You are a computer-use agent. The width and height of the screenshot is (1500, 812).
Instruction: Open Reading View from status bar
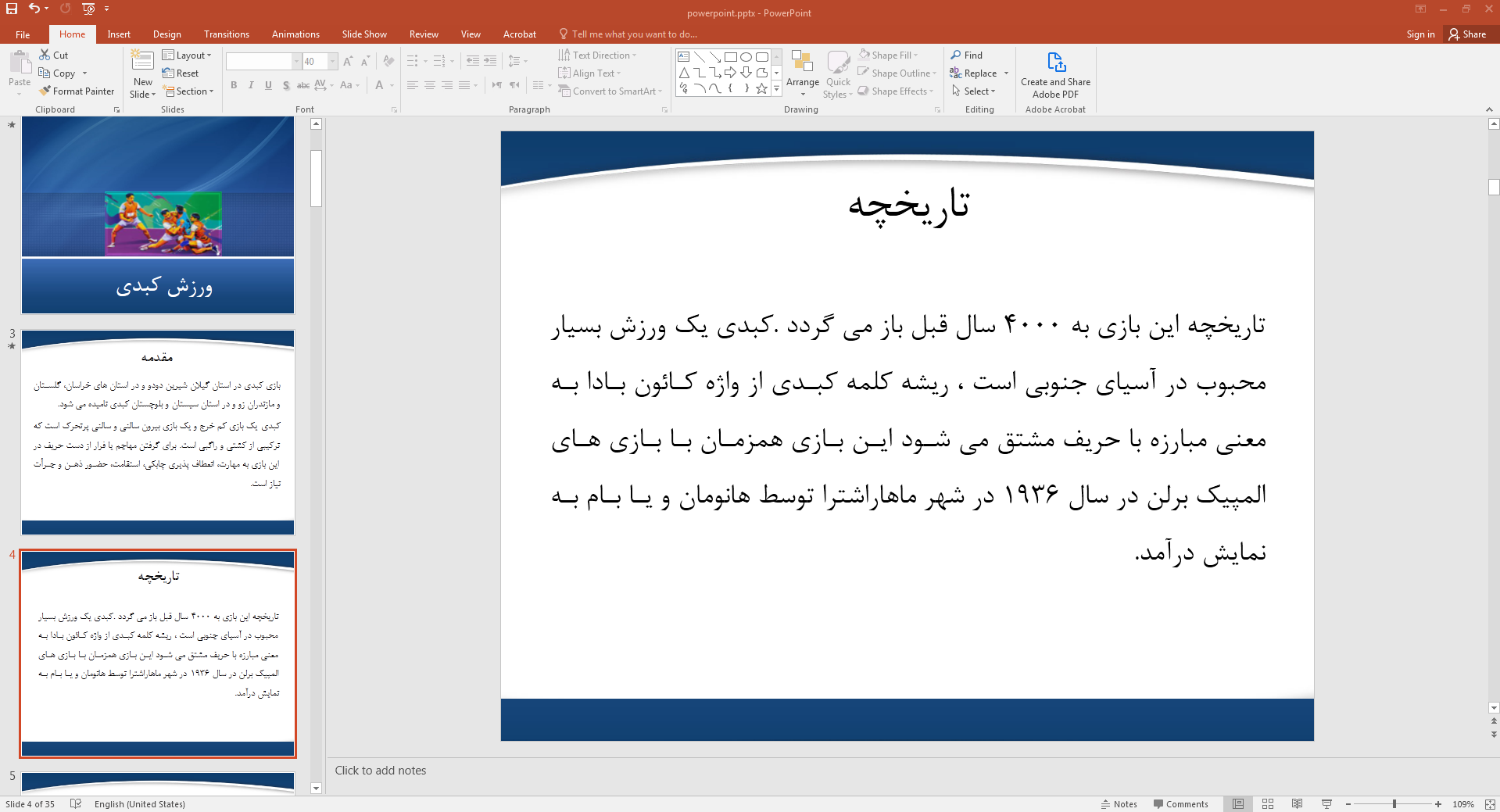[x=1298, y=804]
